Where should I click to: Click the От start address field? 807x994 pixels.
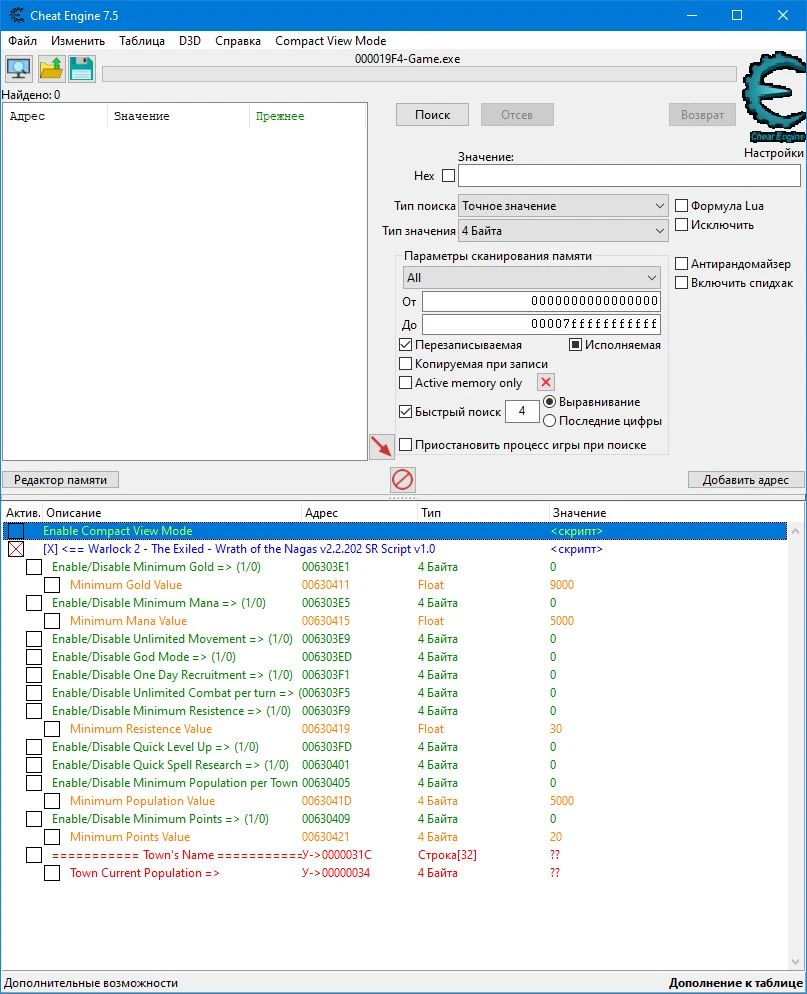point(541,301)
